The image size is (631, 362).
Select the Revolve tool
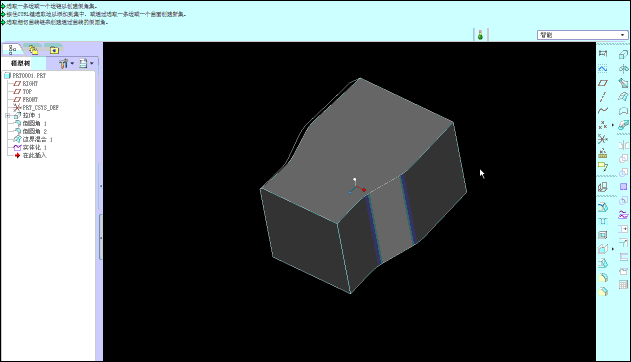click(623, 68)
